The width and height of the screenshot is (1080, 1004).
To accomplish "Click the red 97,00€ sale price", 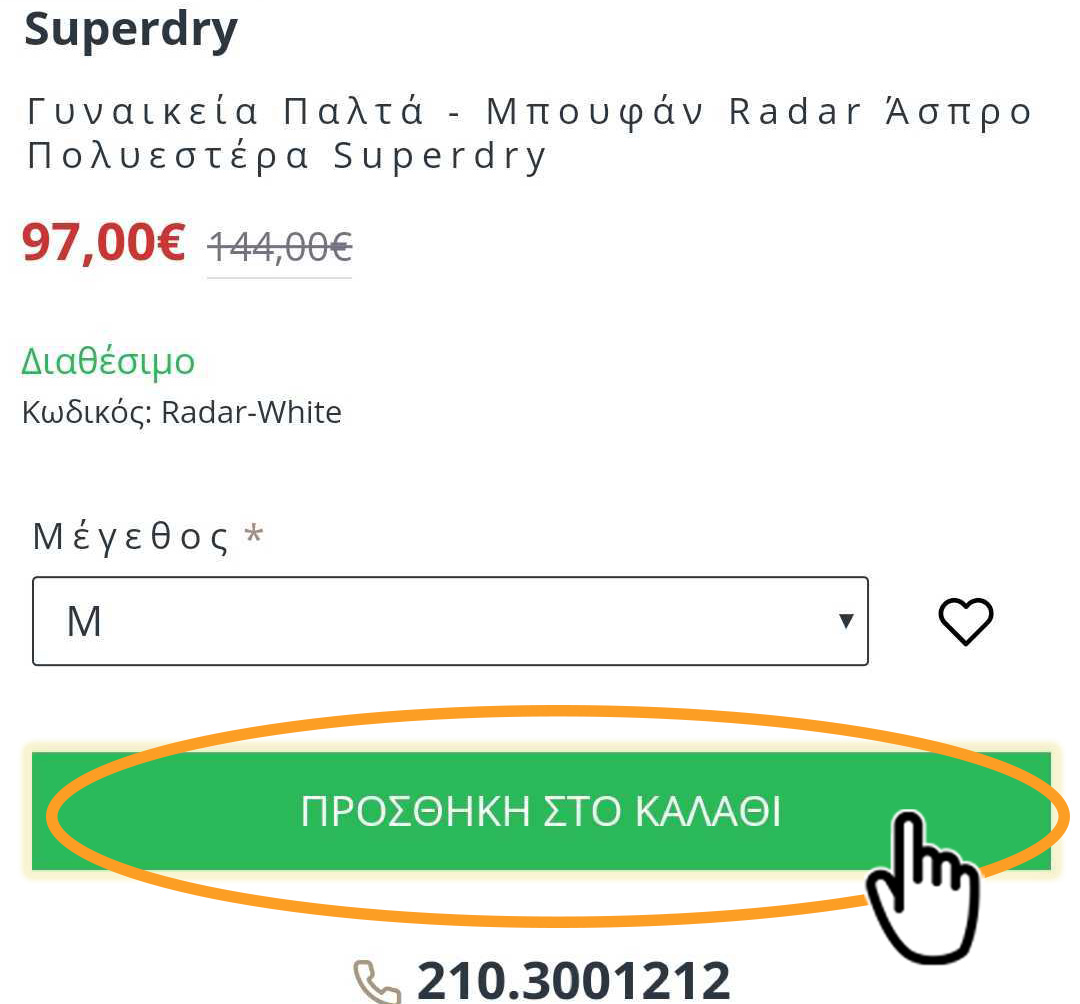I will coord(103,242).
